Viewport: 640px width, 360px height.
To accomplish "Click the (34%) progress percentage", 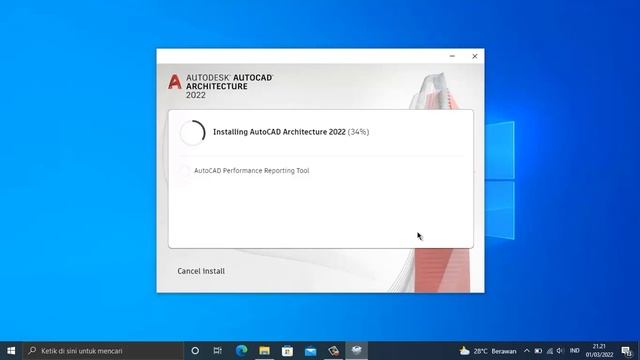I will (x=358, y=132).
